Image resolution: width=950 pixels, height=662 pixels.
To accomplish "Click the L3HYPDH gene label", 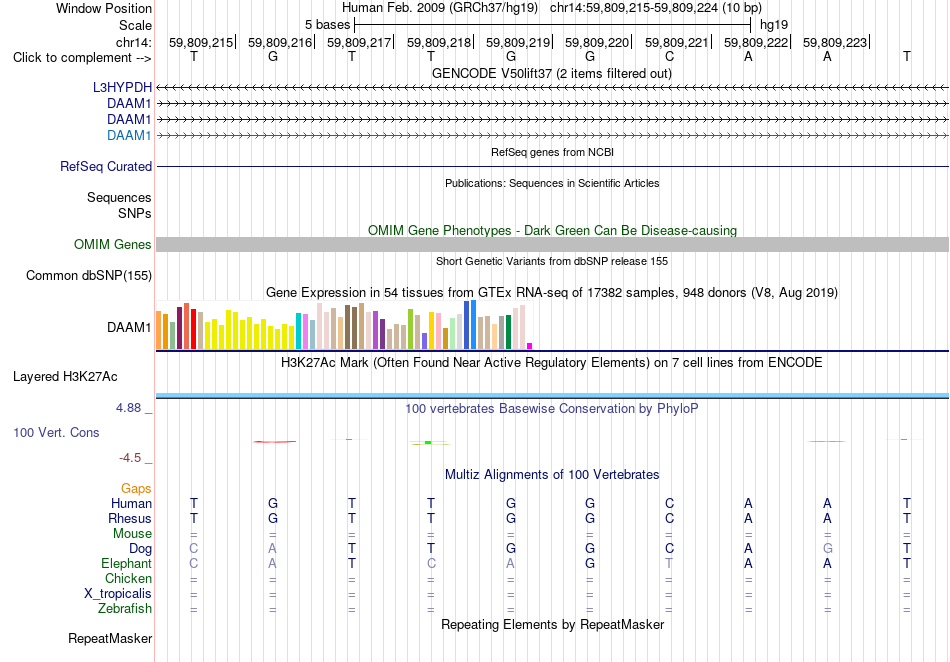I will click(122, 88).
